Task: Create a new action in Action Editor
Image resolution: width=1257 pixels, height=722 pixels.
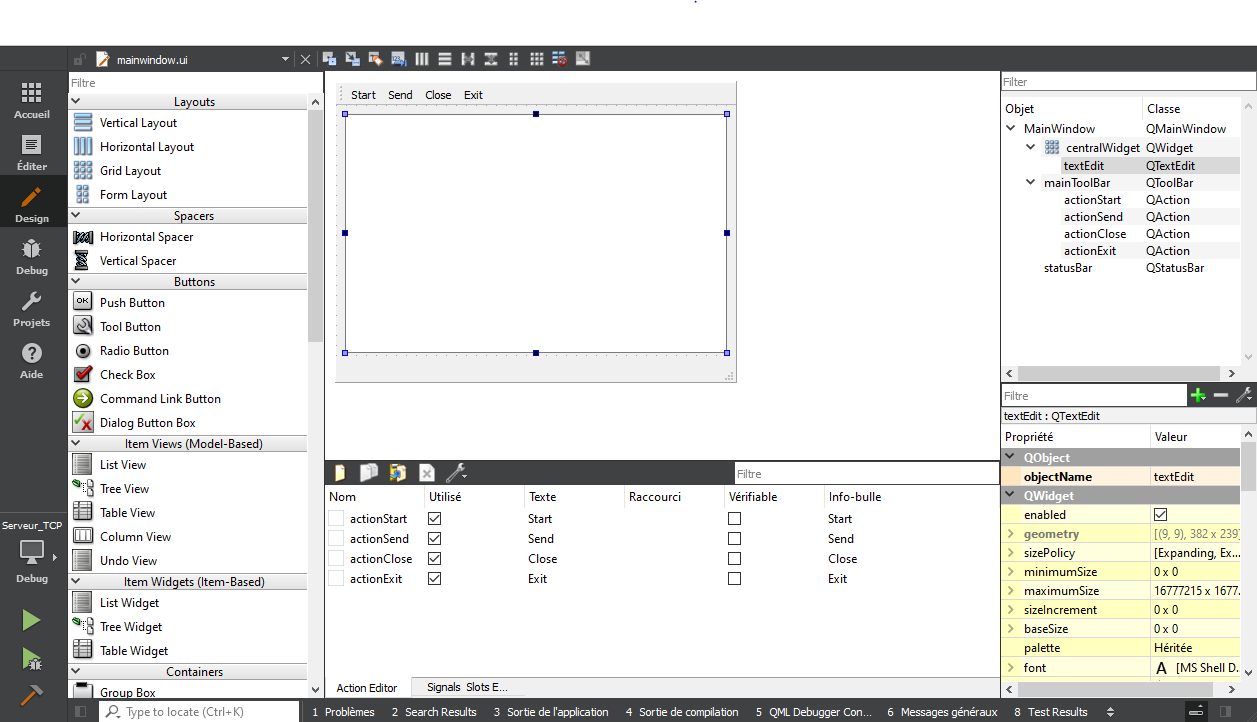Action: click(x=338, y=472)
